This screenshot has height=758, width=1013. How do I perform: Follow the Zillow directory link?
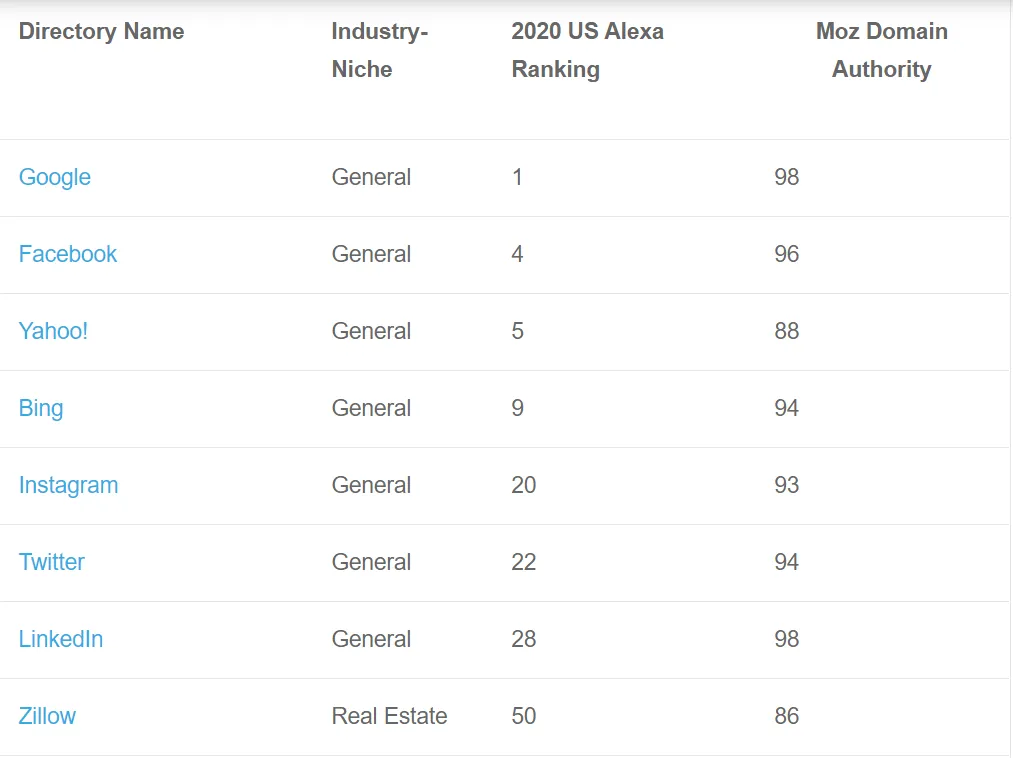(47, 716)
